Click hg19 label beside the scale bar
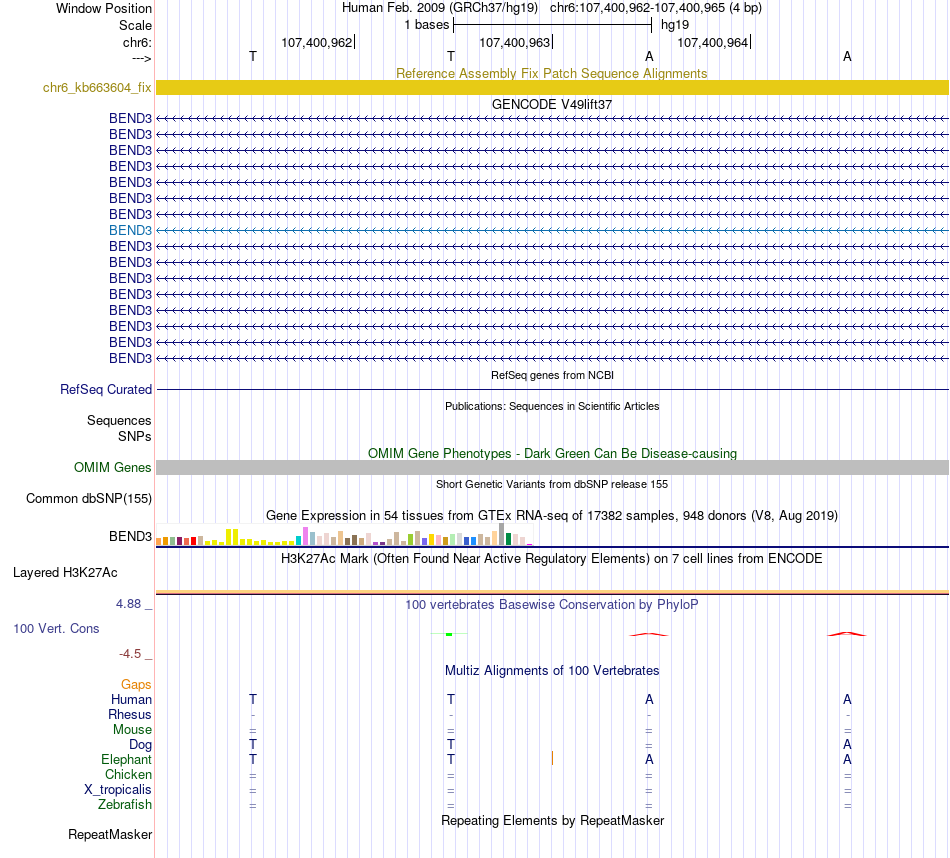950x858 pixels. pyautogui.click(x=675, y=25)
